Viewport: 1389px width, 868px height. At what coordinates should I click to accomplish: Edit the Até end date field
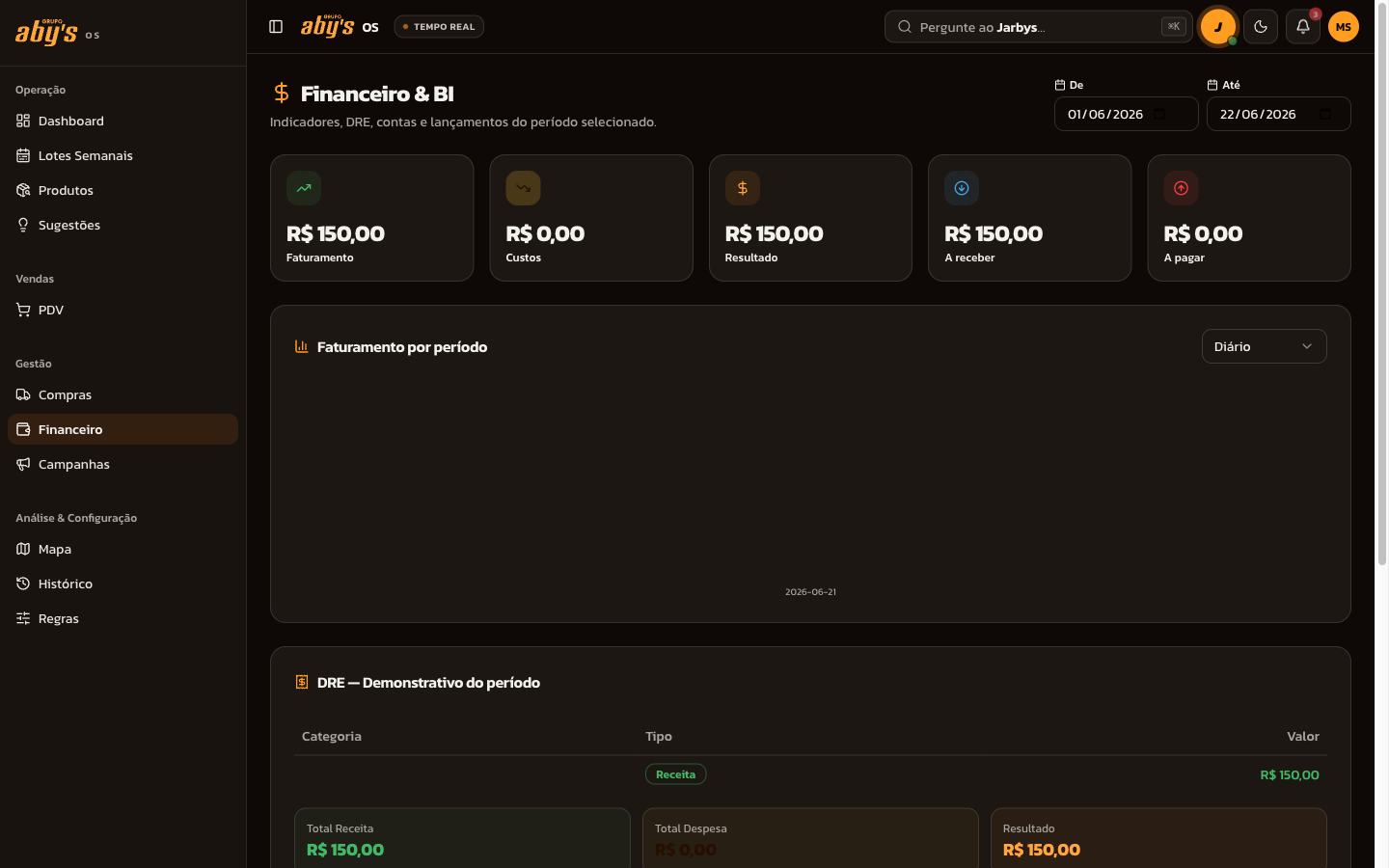[1278, 114]
